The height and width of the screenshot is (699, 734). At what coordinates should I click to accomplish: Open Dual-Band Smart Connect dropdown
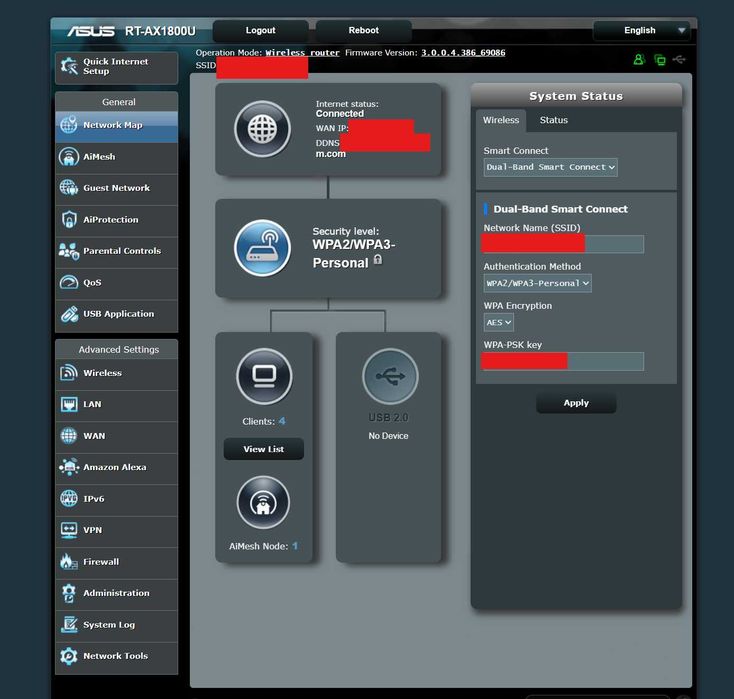[x=550, y=167]
